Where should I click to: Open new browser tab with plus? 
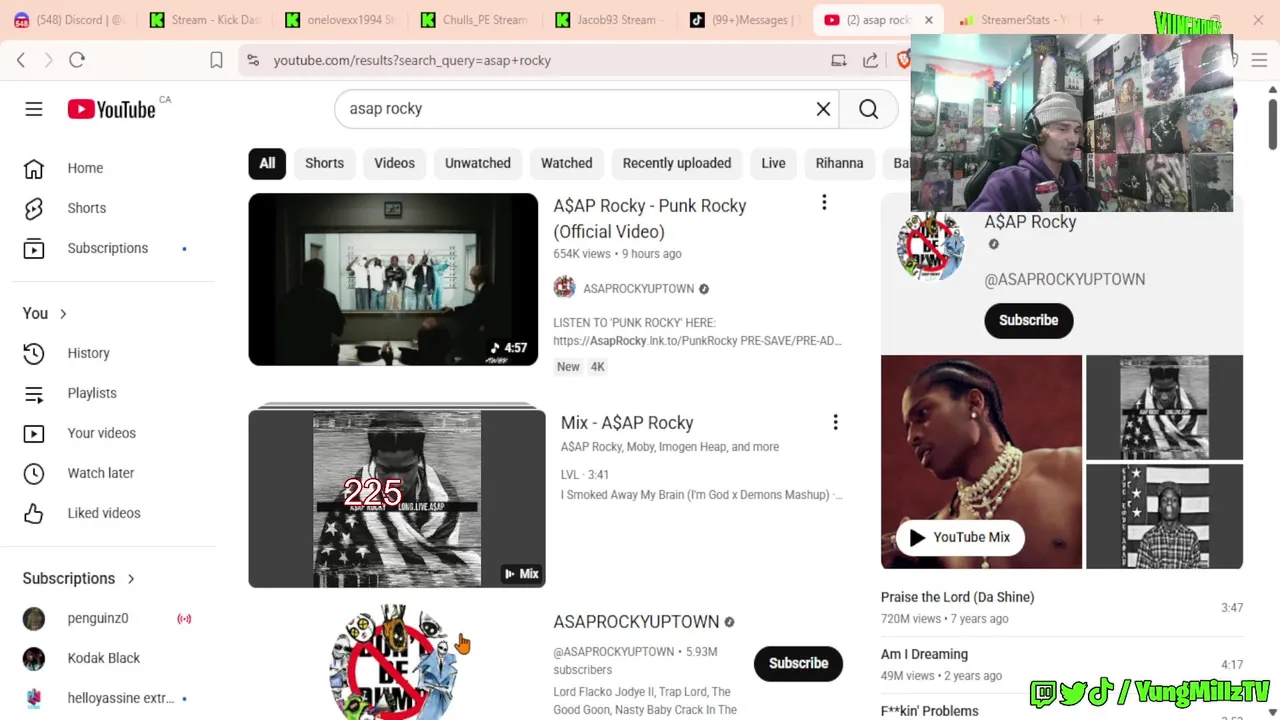tap(1098, 20)
